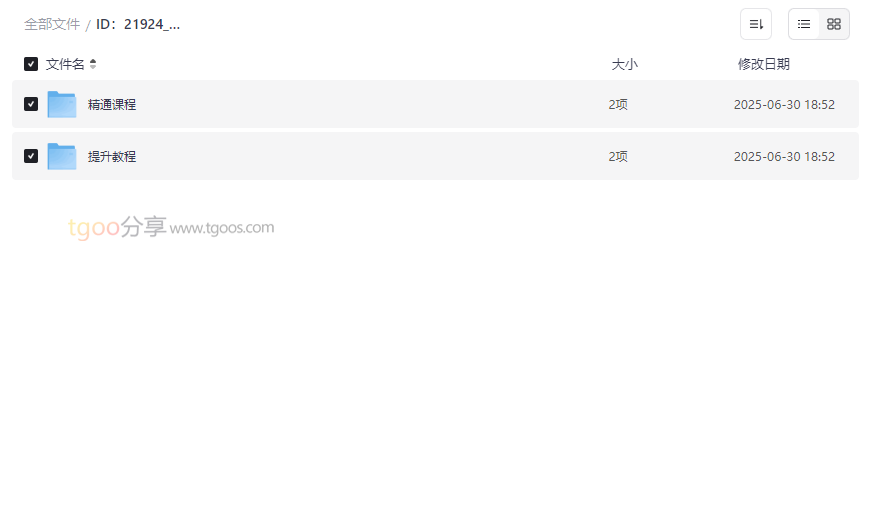
Task: Click the 2项 size of 精通课程
Action: pos(618,104)
